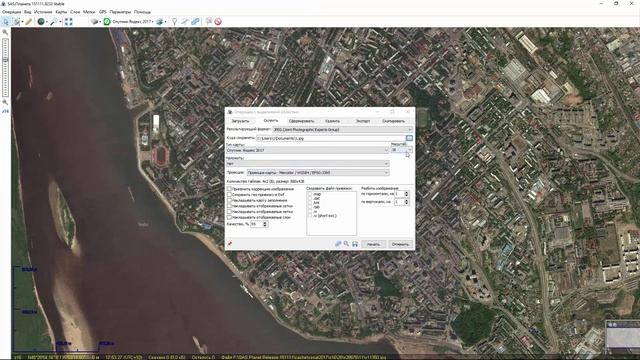The image size is (640, 360).
Task: Enable 'Накладывать отображаемые метки' checkbox
Action: point(229,212)
